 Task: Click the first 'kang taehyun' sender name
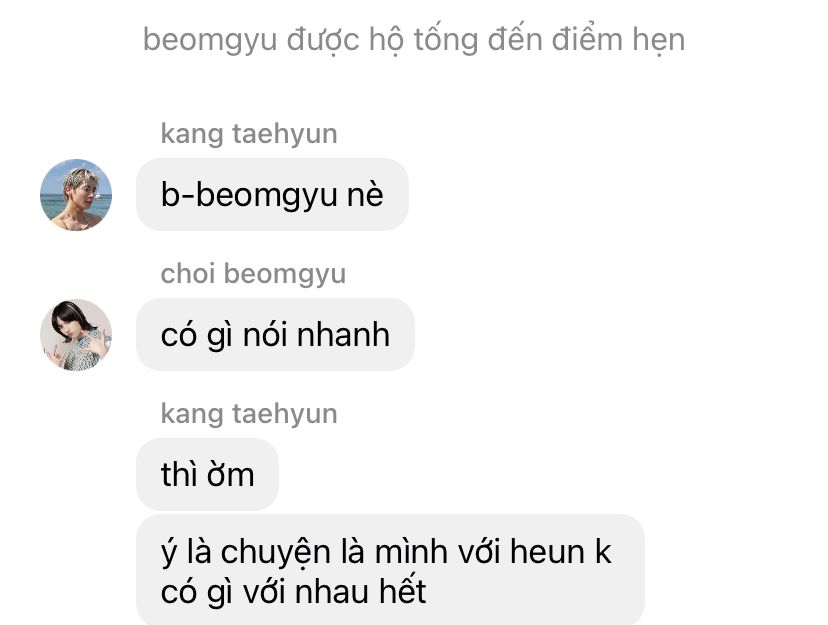(x=249, y=134)
